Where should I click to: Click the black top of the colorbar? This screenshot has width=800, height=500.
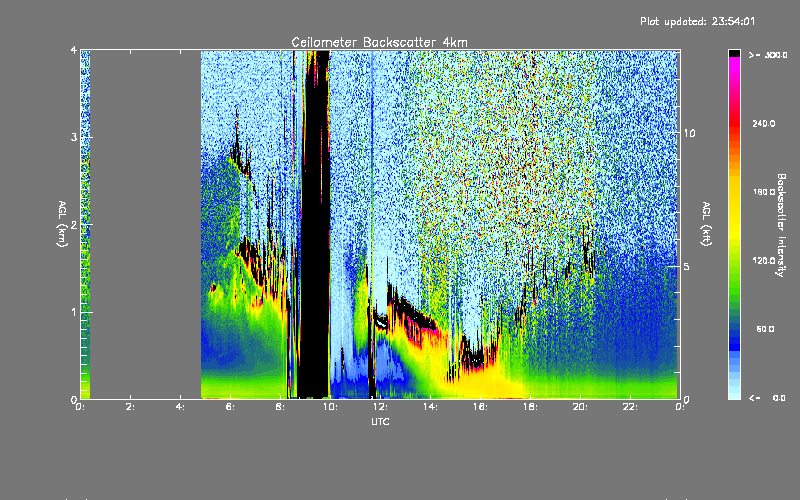734,53
